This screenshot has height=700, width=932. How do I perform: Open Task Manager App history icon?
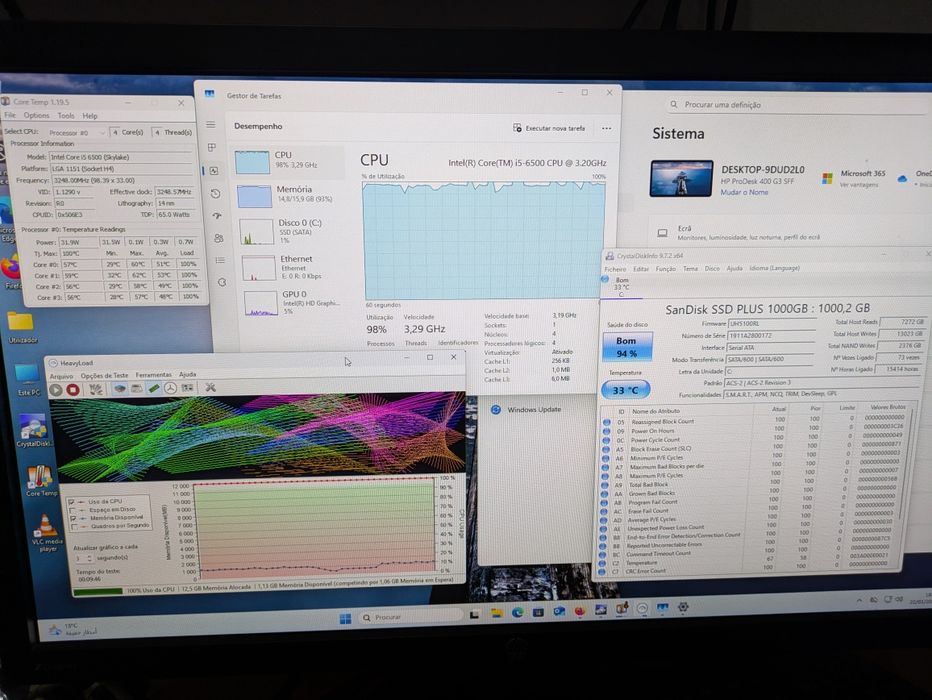point(216,194)
